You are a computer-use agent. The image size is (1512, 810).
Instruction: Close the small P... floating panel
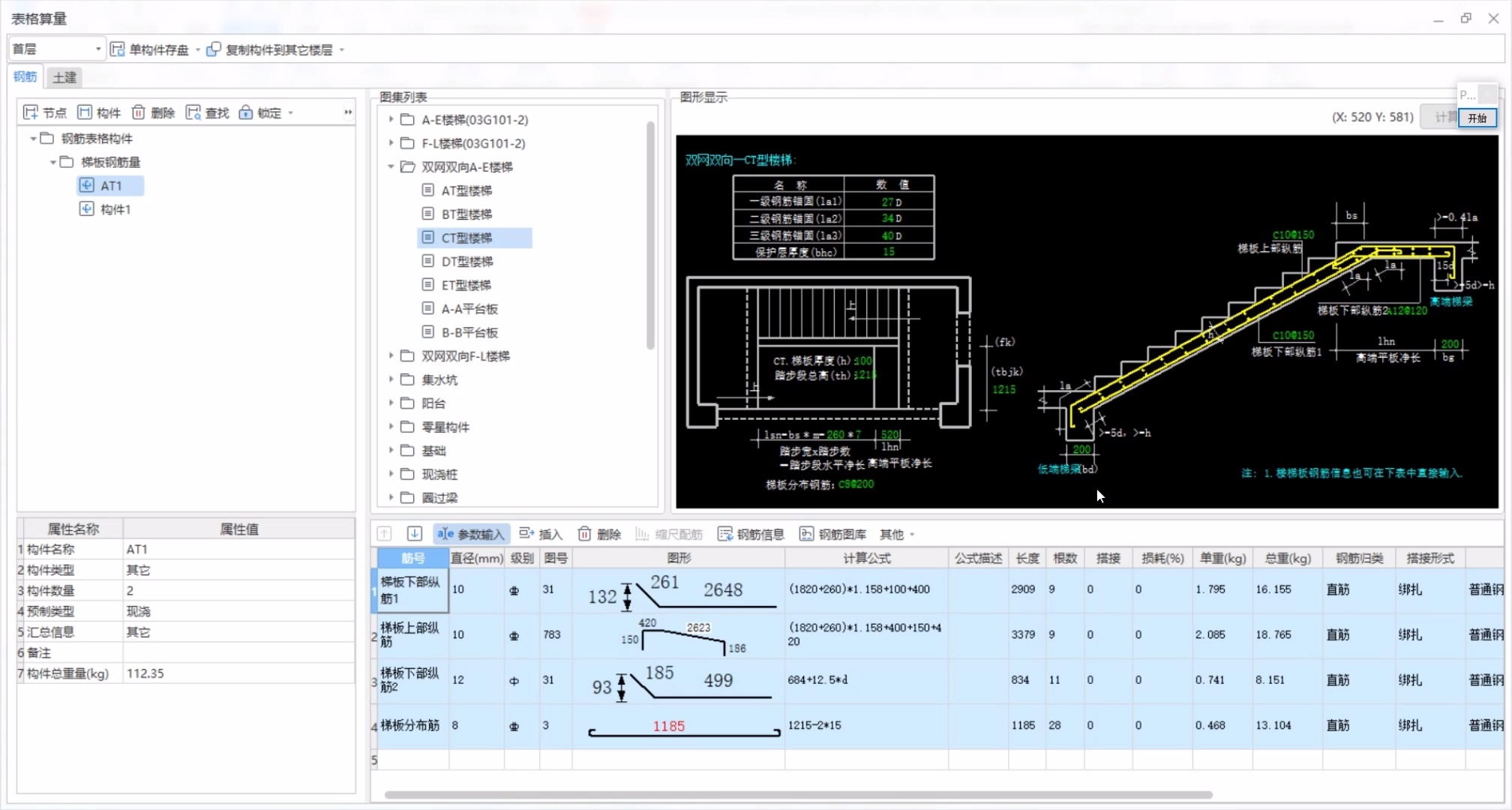pos(1488,94)
